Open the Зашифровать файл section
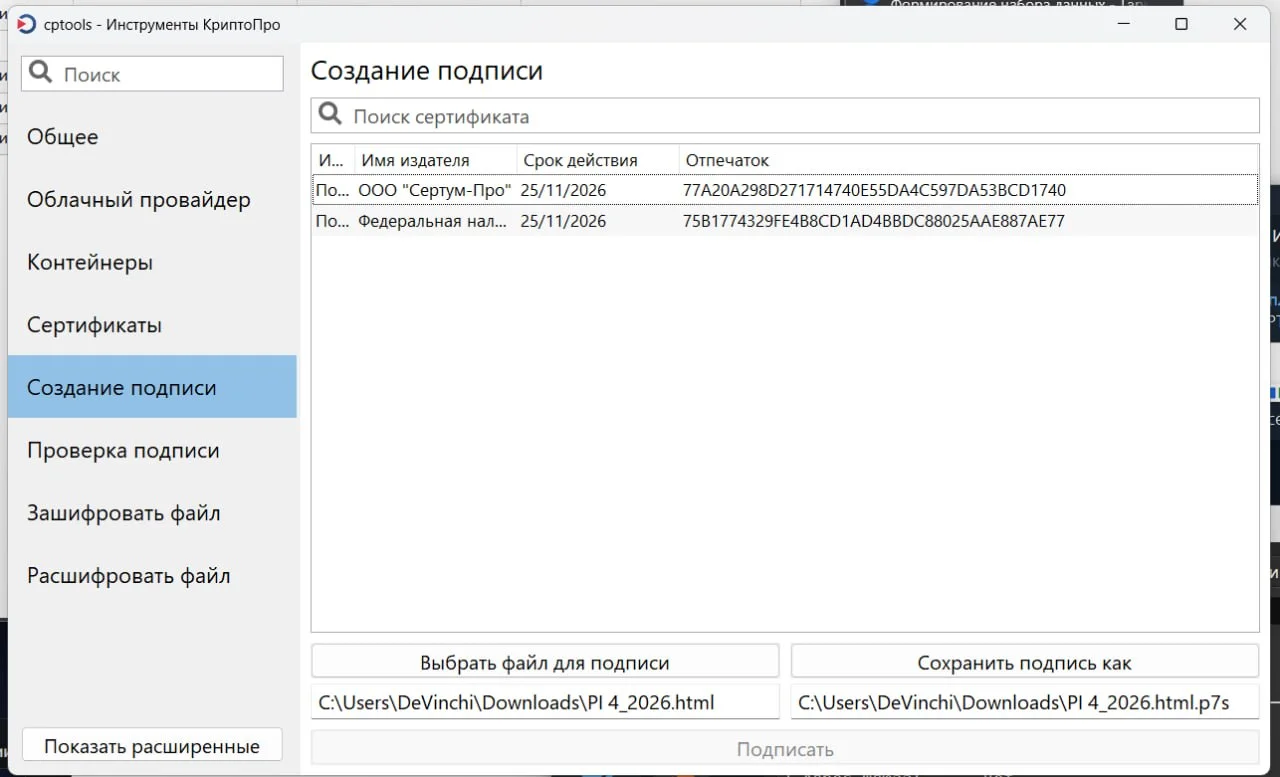This screenshot has width=1280, height=777. click(x=152, y=513)
